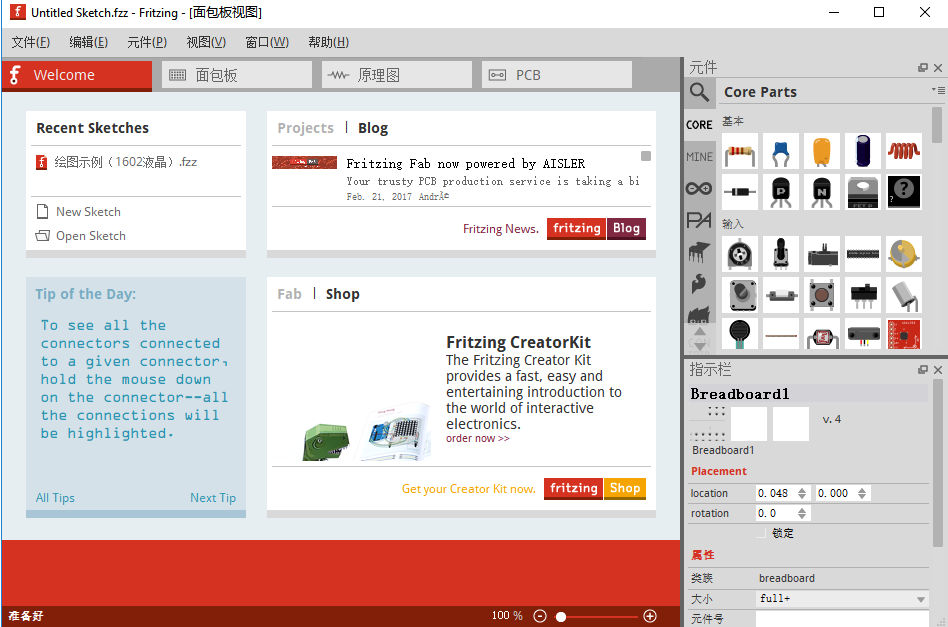Image resolution: width=948 pixels, height=627 pixels.
Task: Switch to the Welcome tab
Action: point(77,75)
